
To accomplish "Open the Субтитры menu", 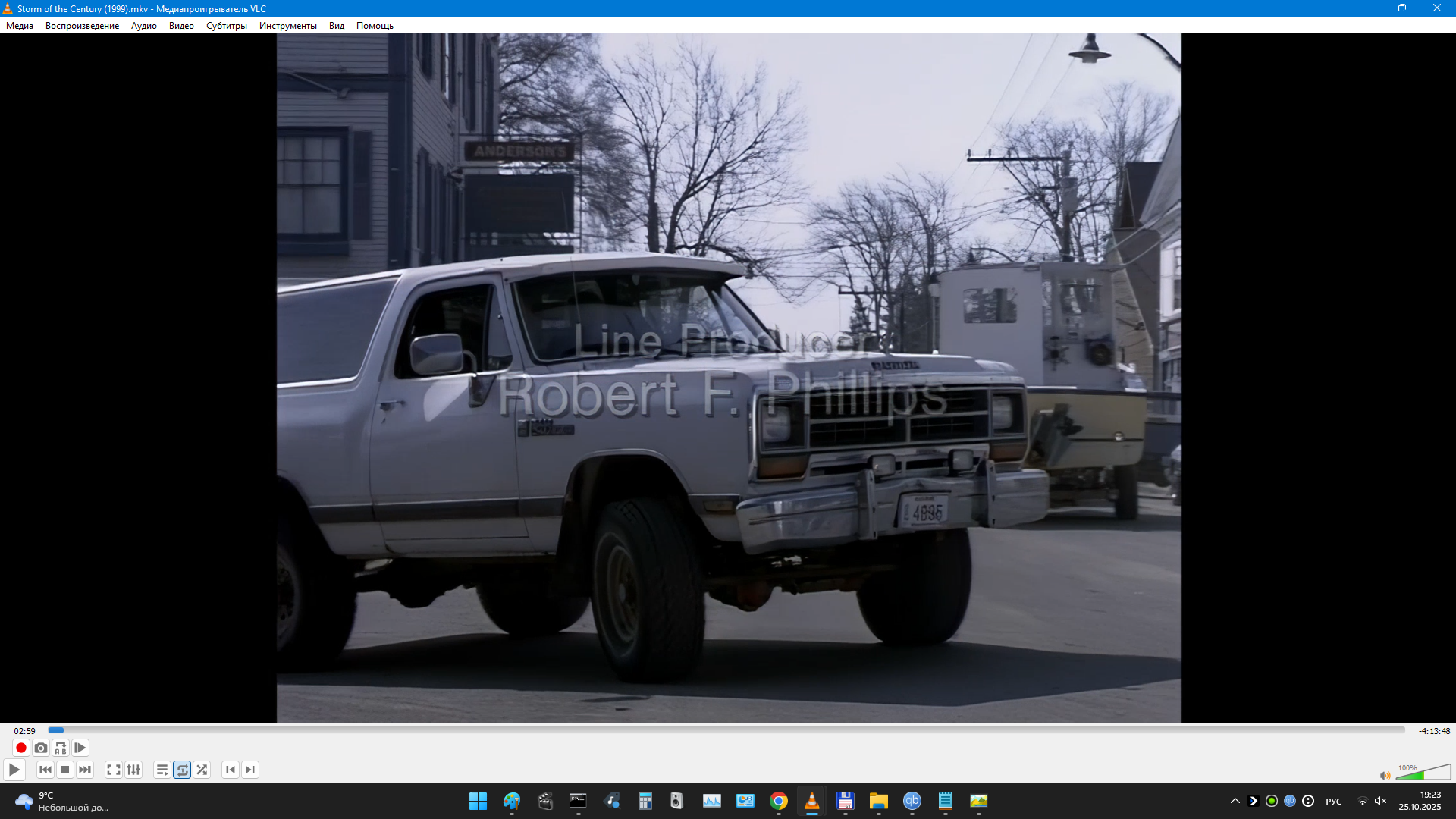I will 226,26.
